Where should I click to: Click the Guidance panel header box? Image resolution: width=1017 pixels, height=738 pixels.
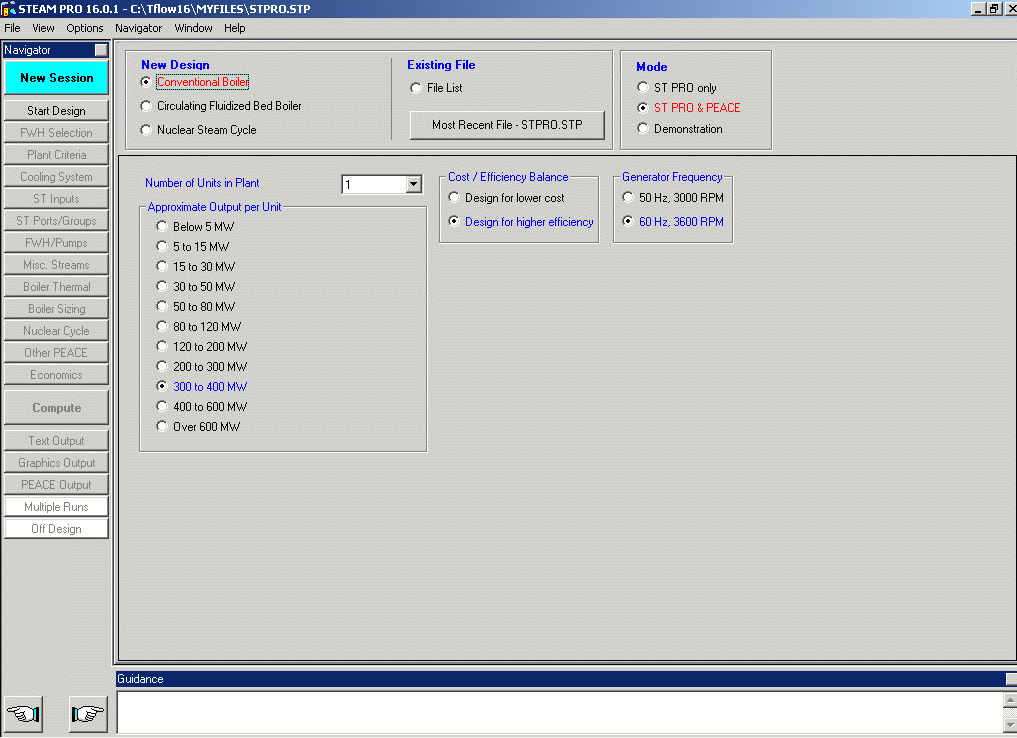(1011, 679)
